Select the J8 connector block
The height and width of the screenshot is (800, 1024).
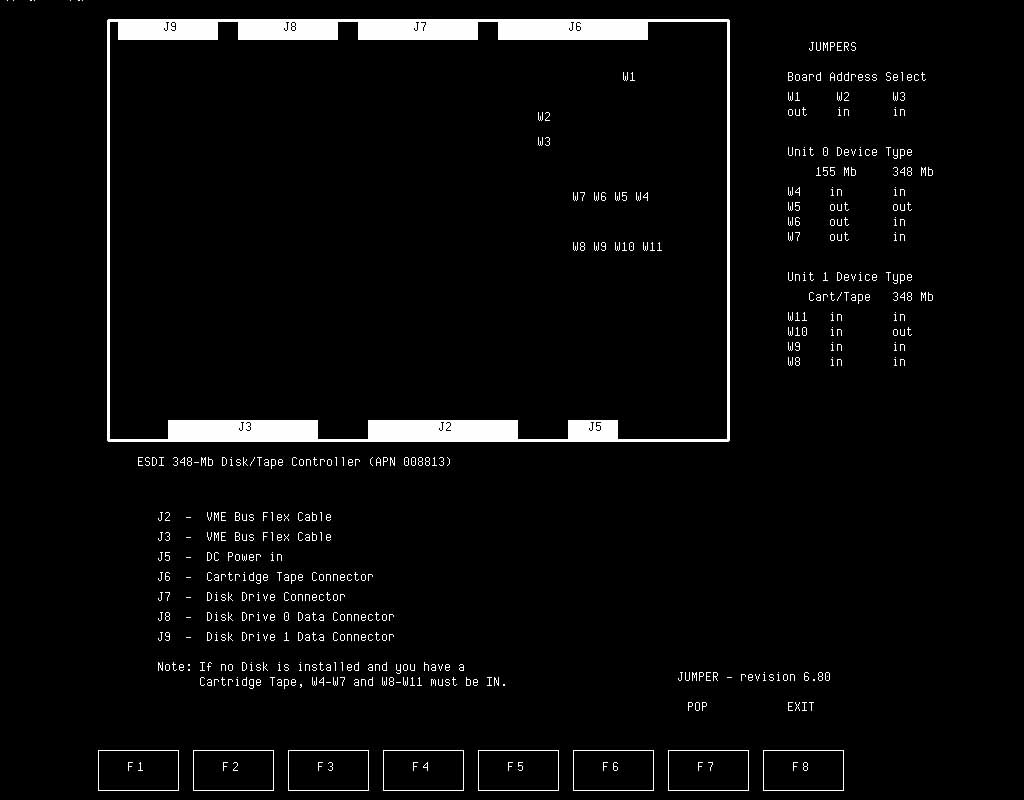point(288,29)
